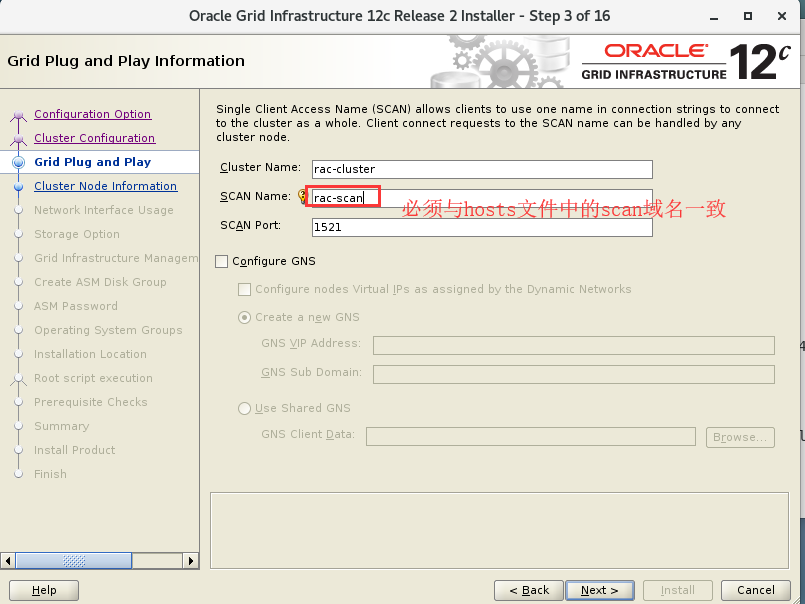Screen dimensions: 805x604
Task: Click the sidebar horizontal scrollbar thumb
Action: coord(73,560)
